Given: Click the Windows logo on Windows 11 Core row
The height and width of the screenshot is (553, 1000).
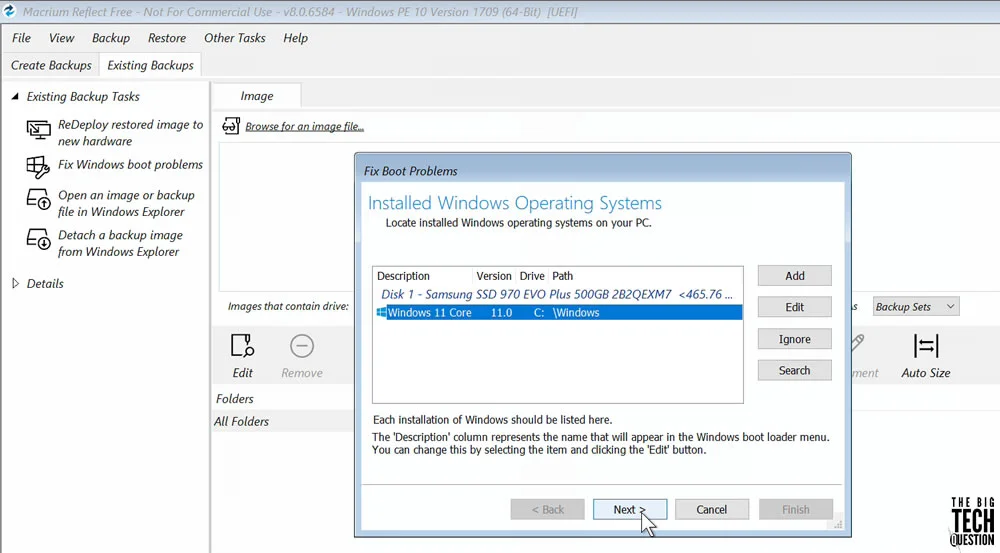Looking at the screenshot, I should pyautogui.click(x=381, y=313).
